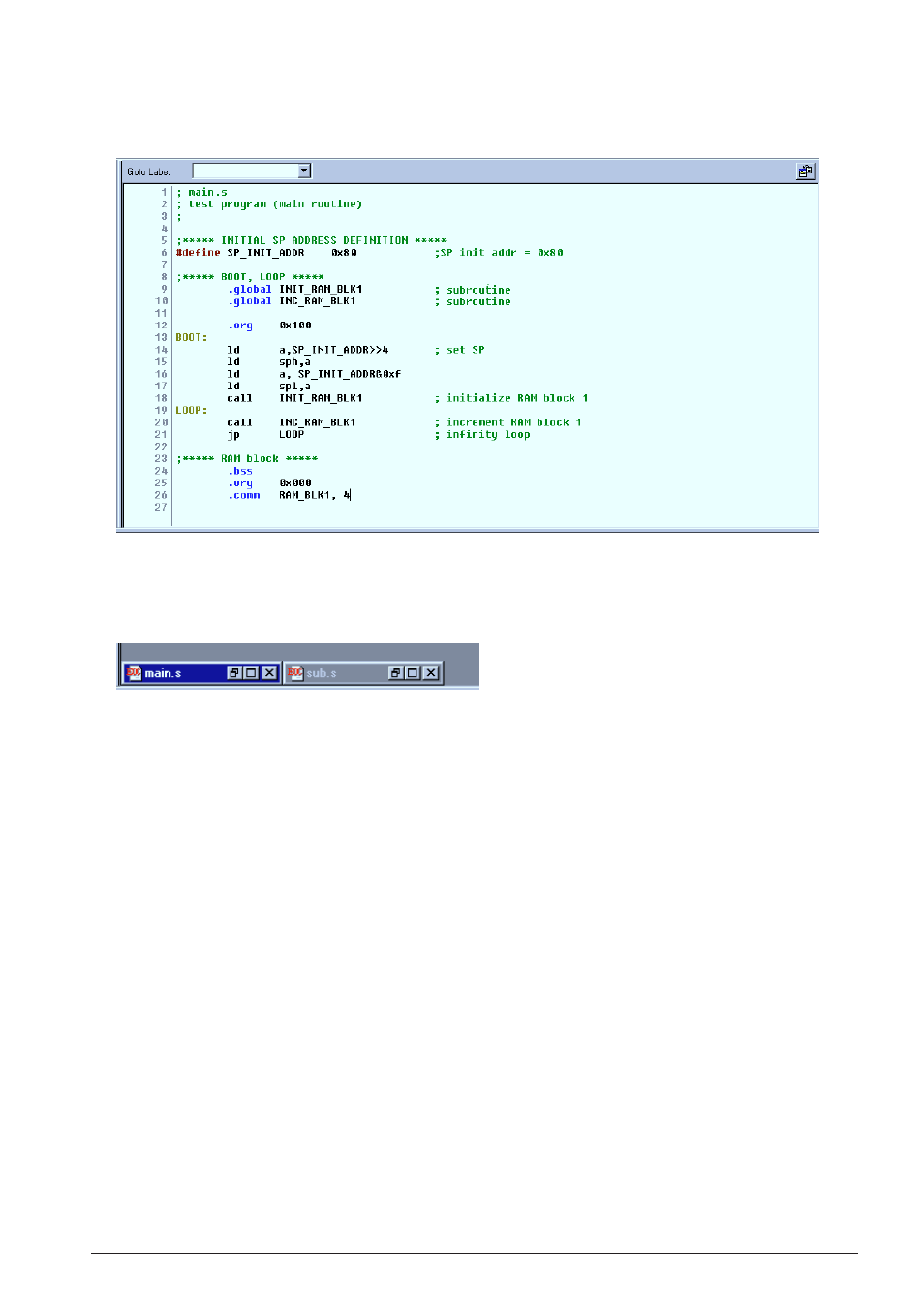924x1304 pixels.
Task: Click the copy icon at editor top-right
Action: [805, 171]
